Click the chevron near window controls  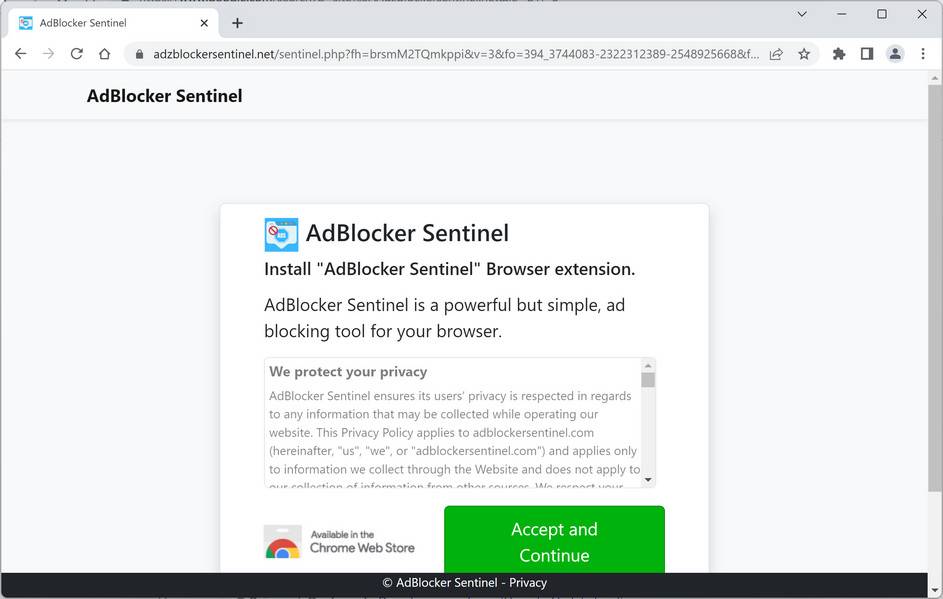point(802,15)
